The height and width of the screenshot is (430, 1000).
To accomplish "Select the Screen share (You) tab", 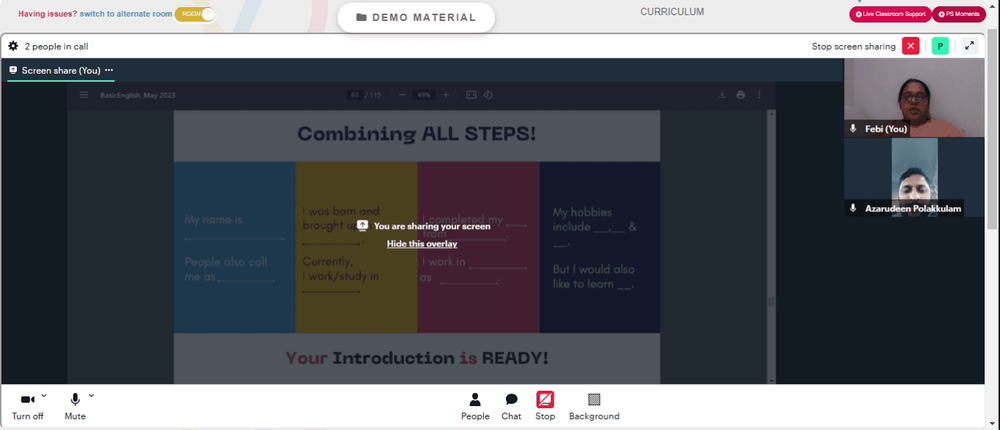I will [55, 70].
